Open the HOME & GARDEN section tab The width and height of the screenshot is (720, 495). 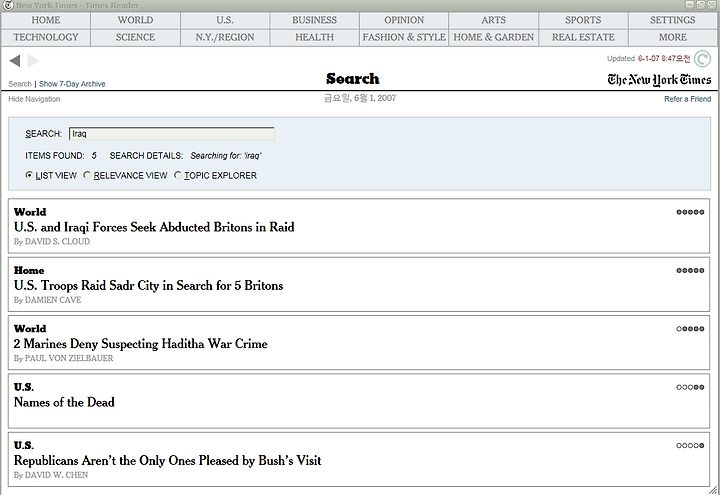coord(494,38)
